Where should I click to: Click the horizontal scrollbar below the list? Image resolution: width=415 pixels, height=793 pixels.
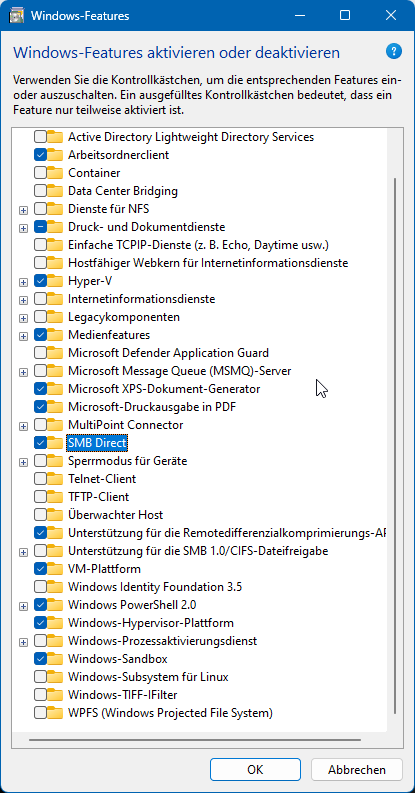pyautogui.click(x=195, y=739)
